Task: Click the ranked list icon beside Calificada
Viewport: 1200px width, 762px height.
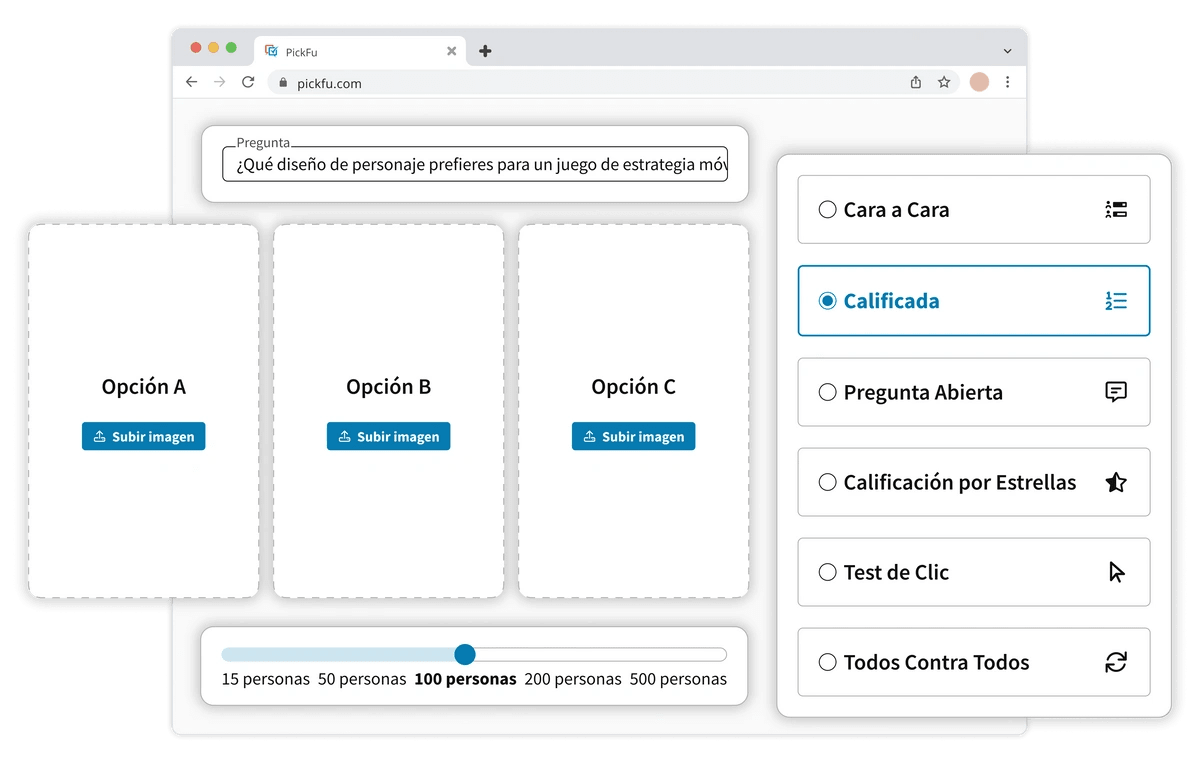Action: [x=1116, y=300]
